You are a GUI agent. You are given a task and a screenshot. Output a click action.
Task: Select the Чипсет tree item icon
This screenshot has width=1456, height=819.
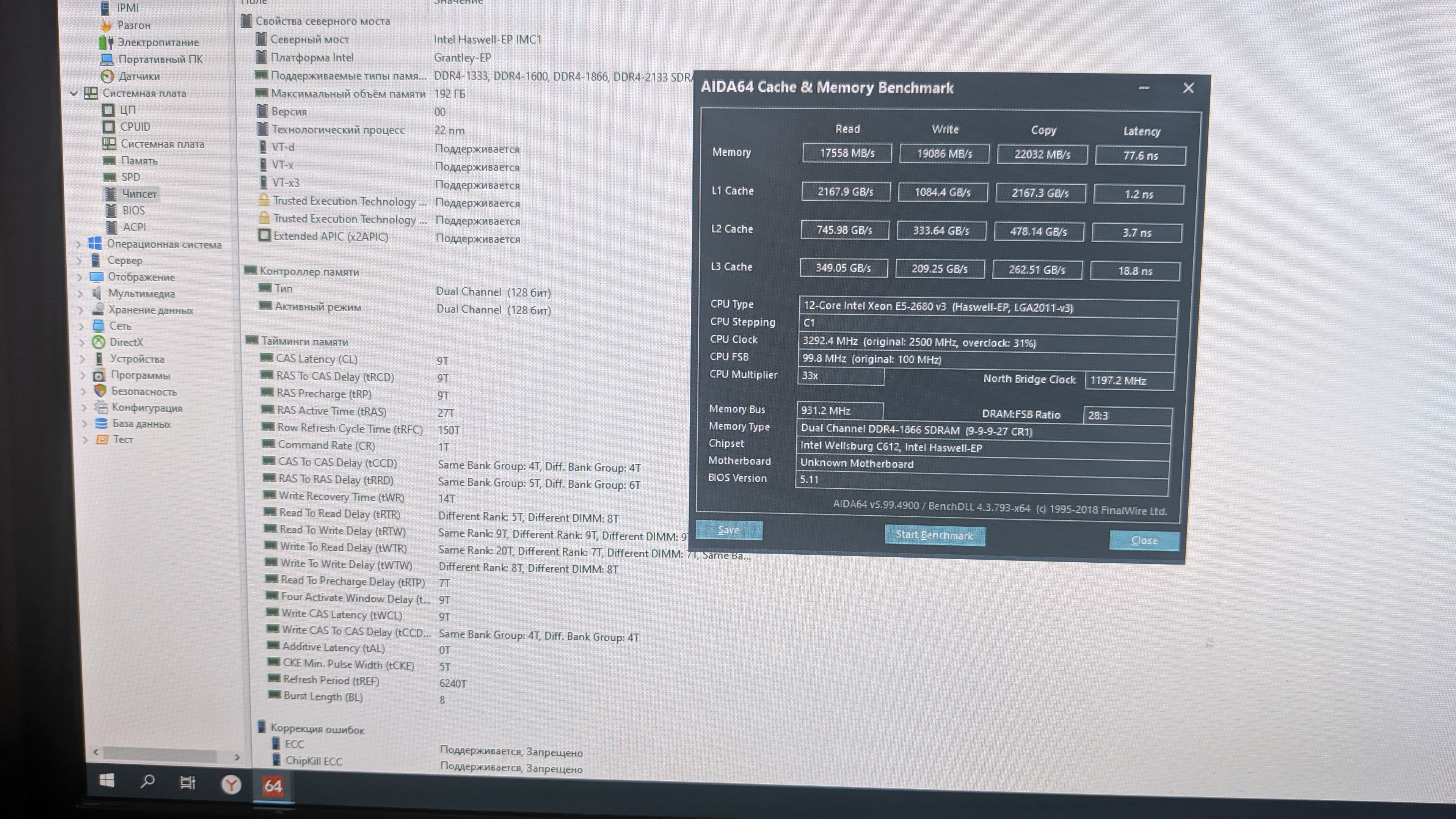point(111,194)
